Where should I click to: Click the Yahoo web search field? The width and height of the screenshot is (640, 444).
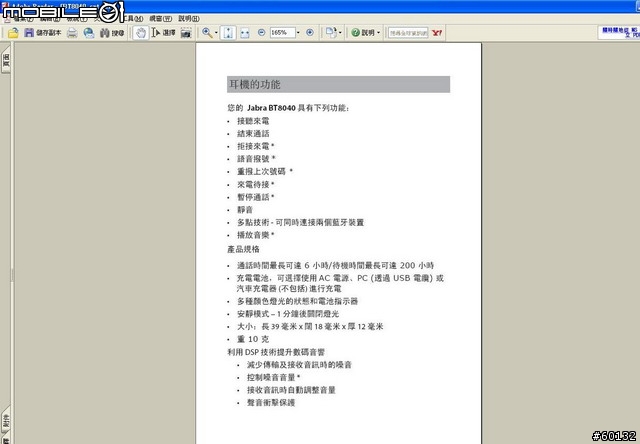click(x=408, y=33)
